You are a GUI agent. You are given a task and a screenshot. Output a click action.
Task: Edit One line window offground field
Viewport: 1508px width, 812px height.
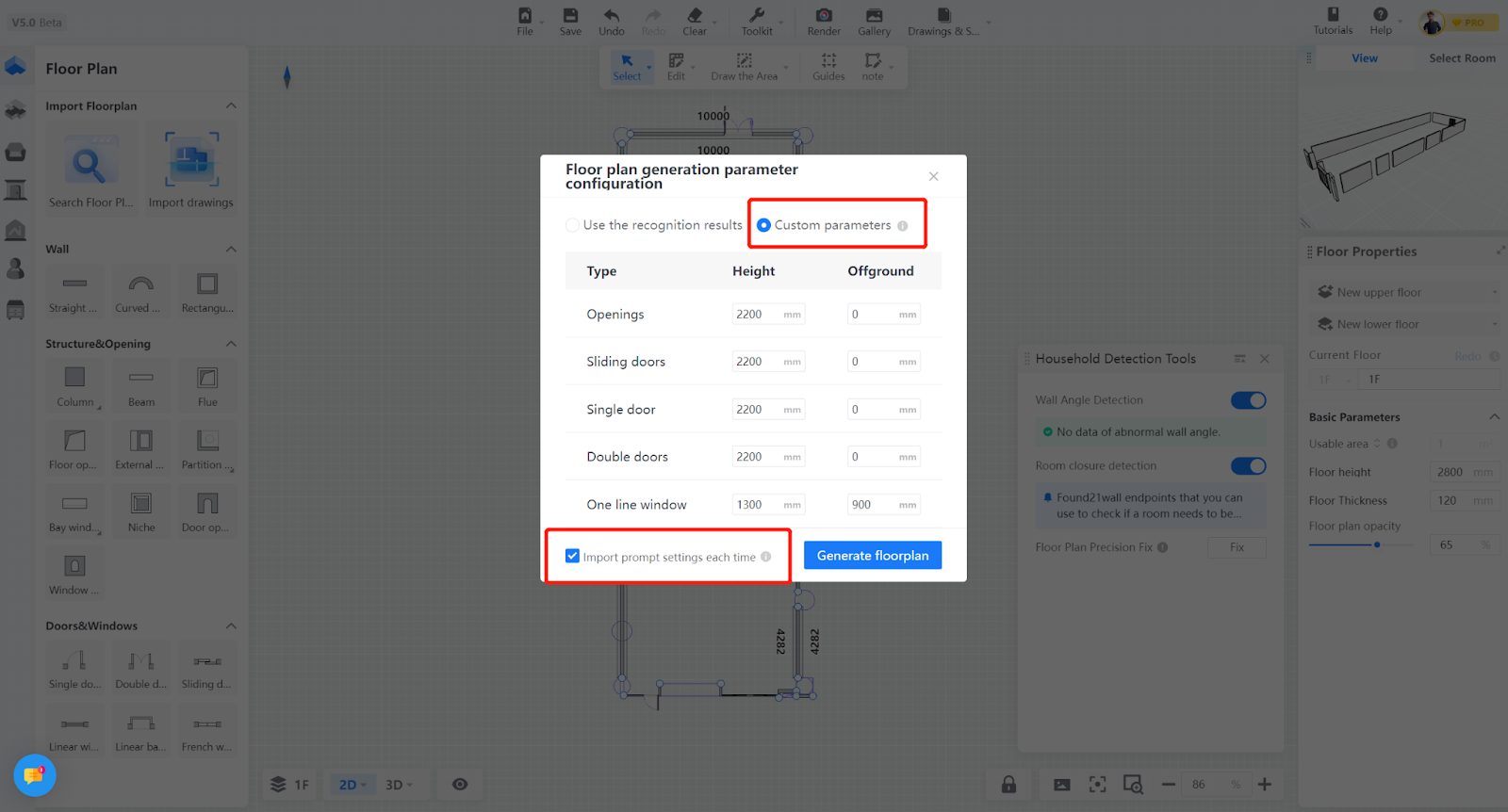pyautogui.click(x=883, y=505)
